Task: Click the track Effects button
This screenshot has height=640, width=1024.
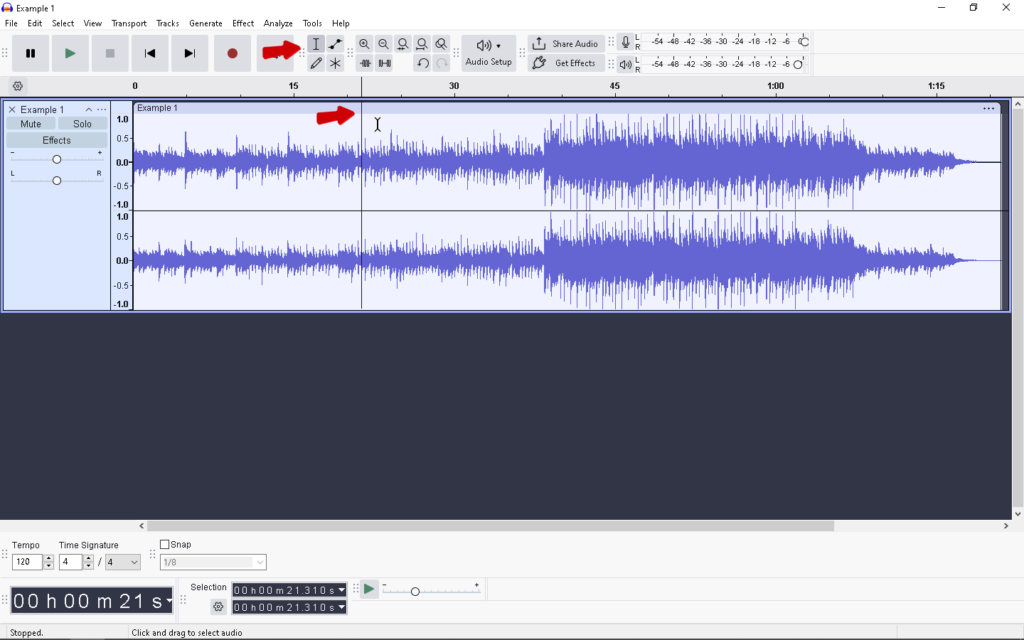Action: pyautogui.click(x=57, y=141)
